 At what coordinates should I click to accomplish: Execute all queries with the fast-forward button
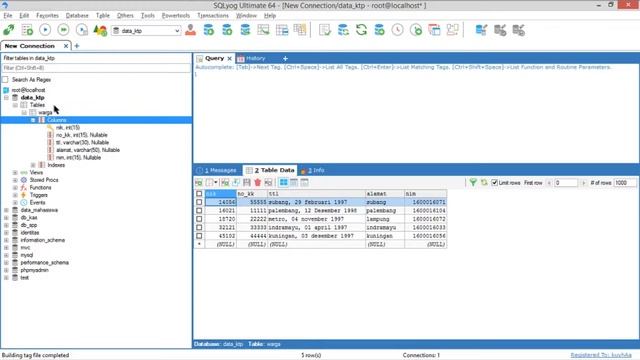[x=64, y=30]
